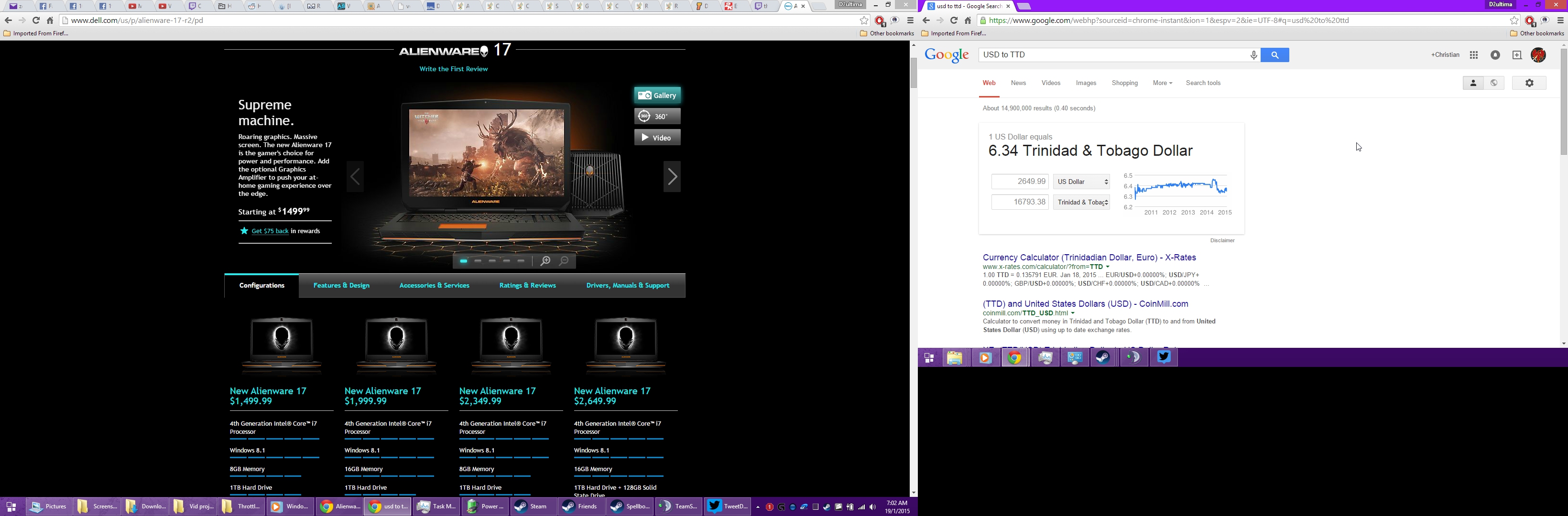Open the Search tools option

1203,83
